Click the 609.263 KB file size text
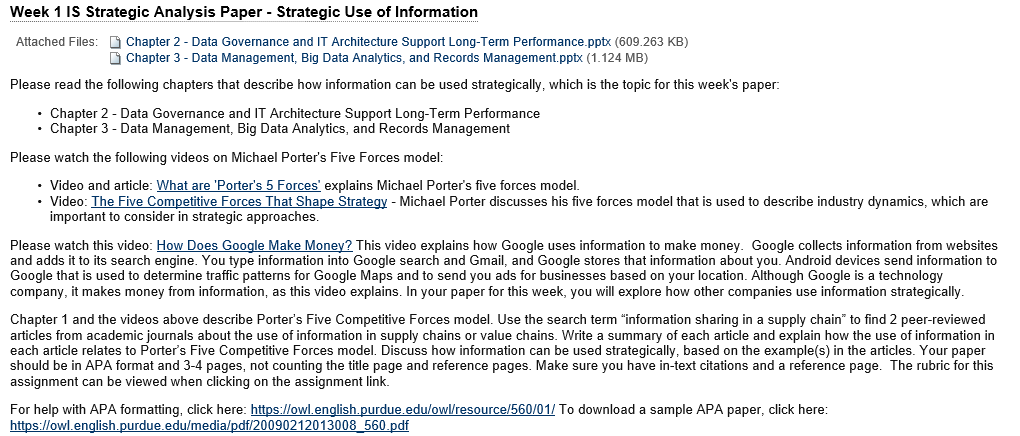The height and width of the screenshot is (436, 1020). [x=651, y=42]
